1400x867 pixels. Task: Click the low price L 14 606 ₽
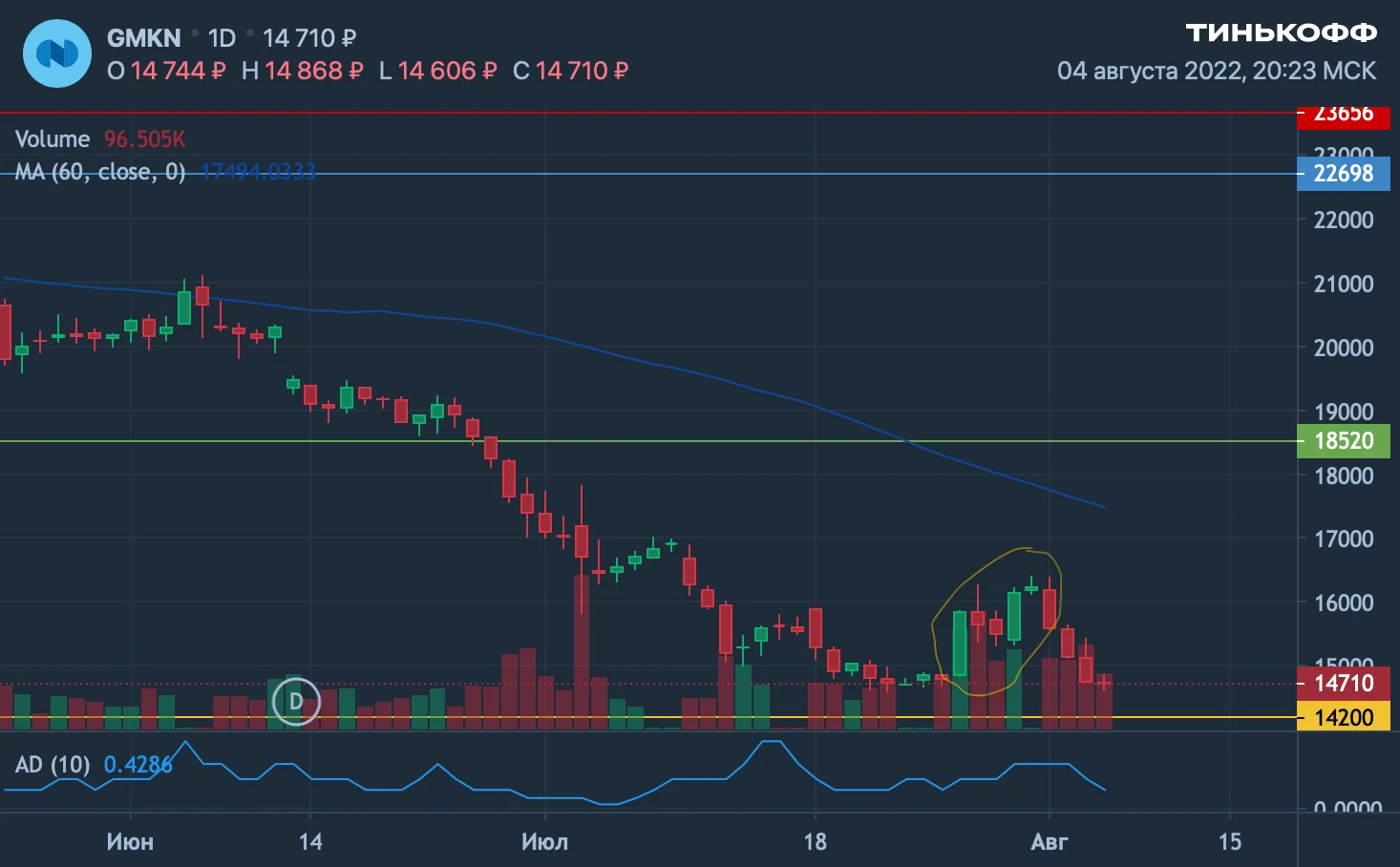tap(437, 71)
